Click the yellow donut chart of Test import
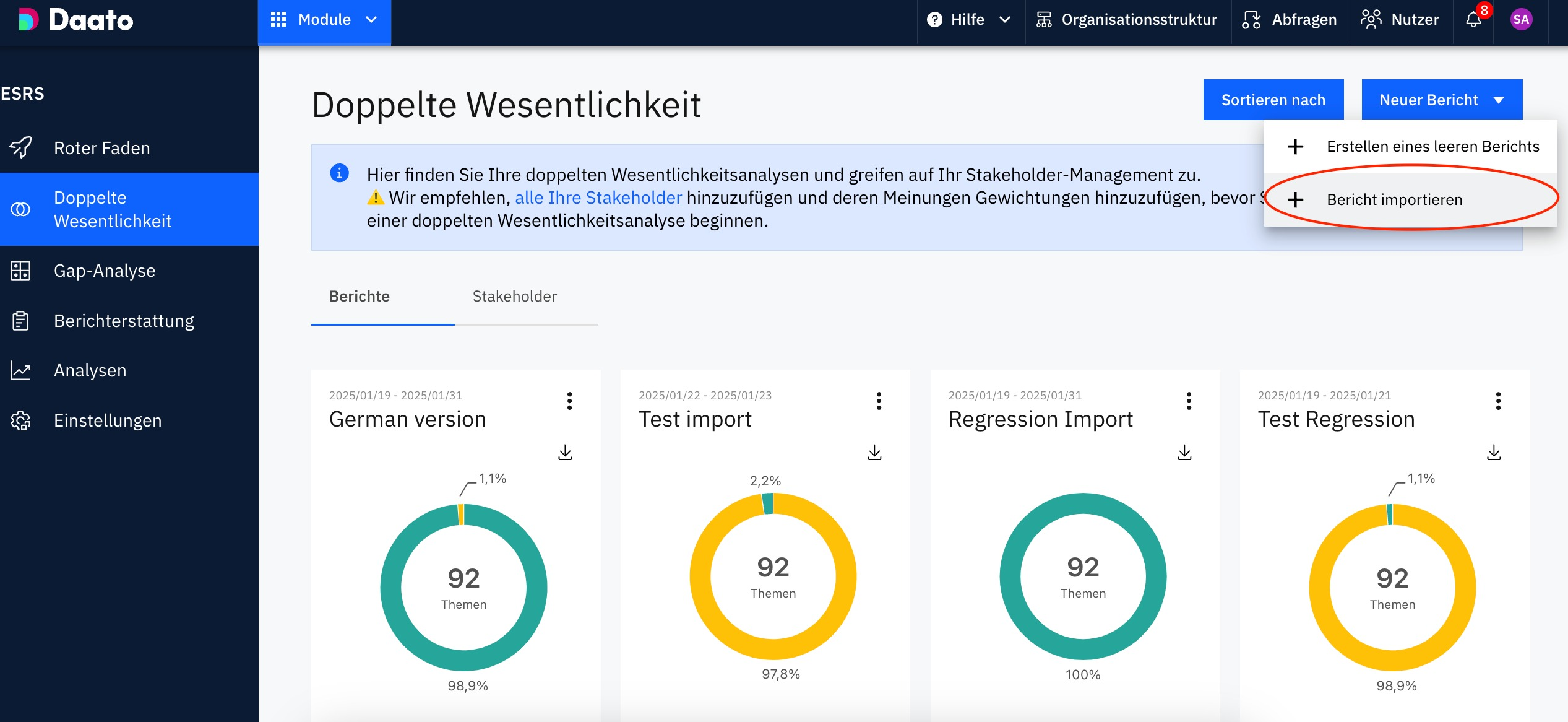Viewport: 1568px width, 722px height. point(699,576)
